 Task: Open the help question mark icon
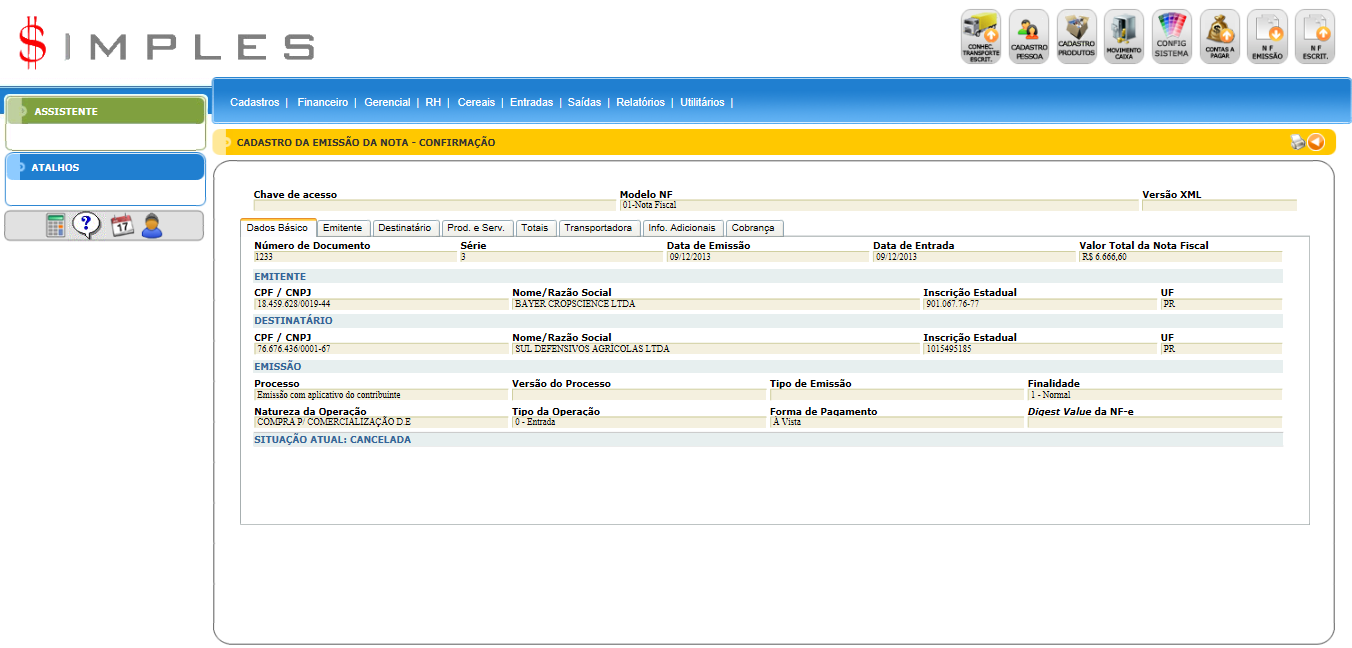(x=87, y=226)
